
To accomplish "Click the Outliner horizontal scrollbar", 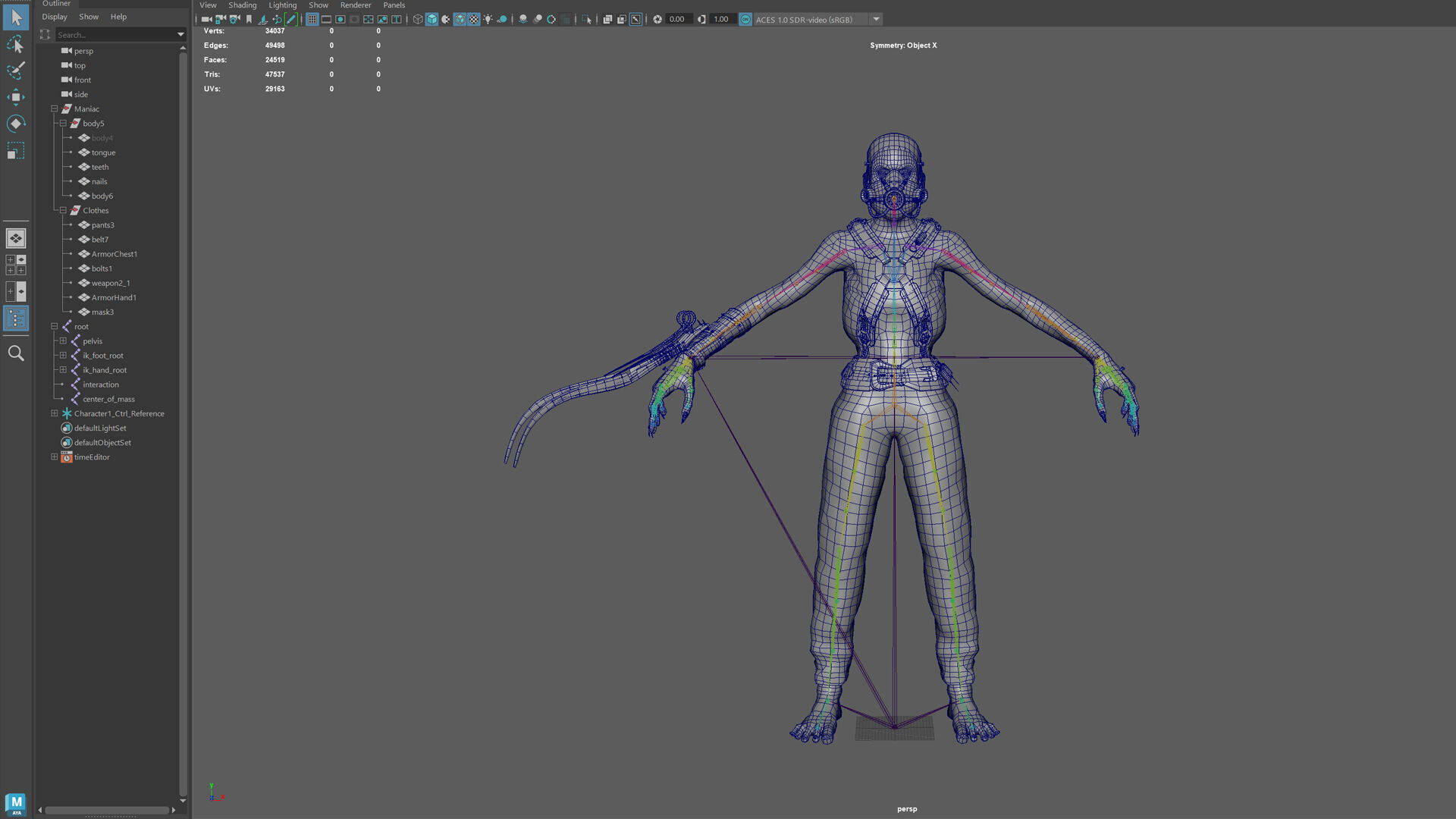I will (x=107, y=810).
